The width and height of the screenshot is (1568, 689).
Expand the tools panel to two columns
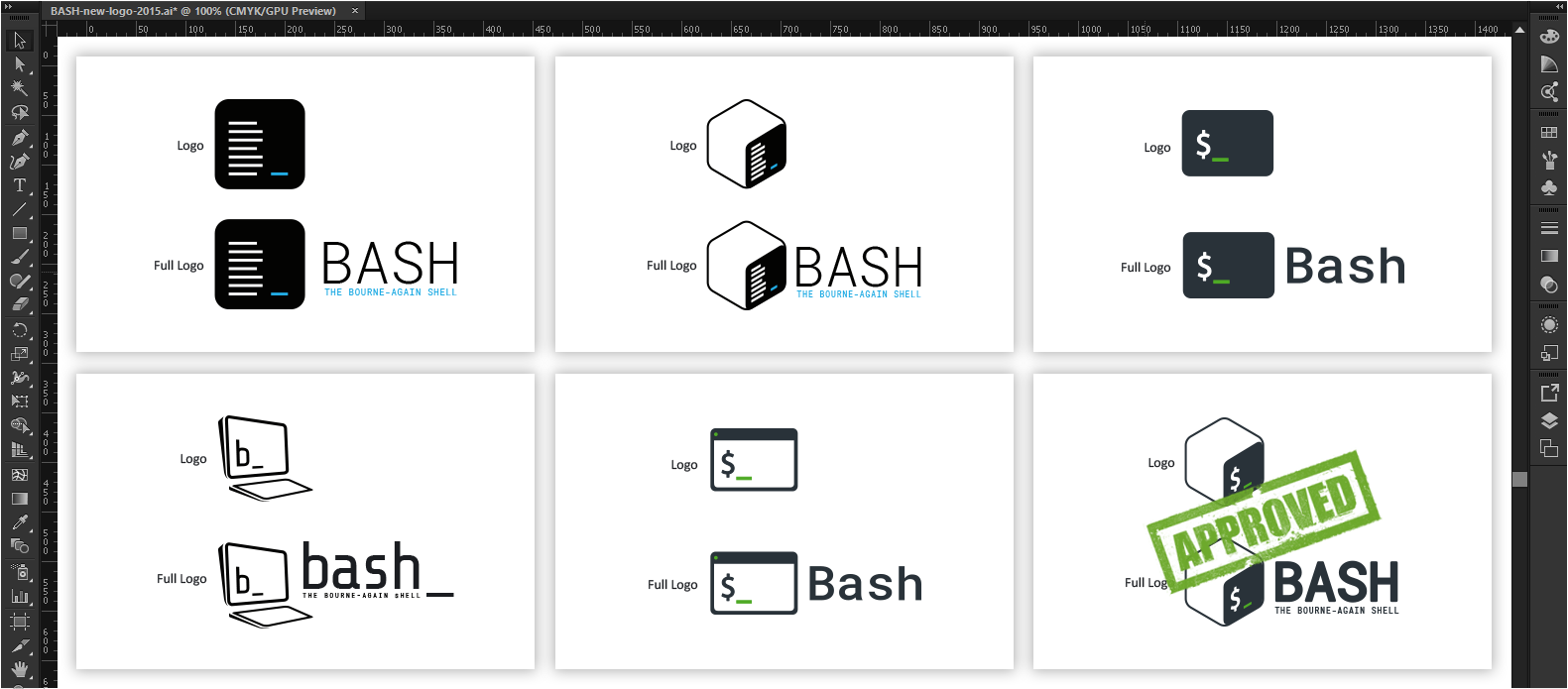pyautogui.click(x=10, y=6)
